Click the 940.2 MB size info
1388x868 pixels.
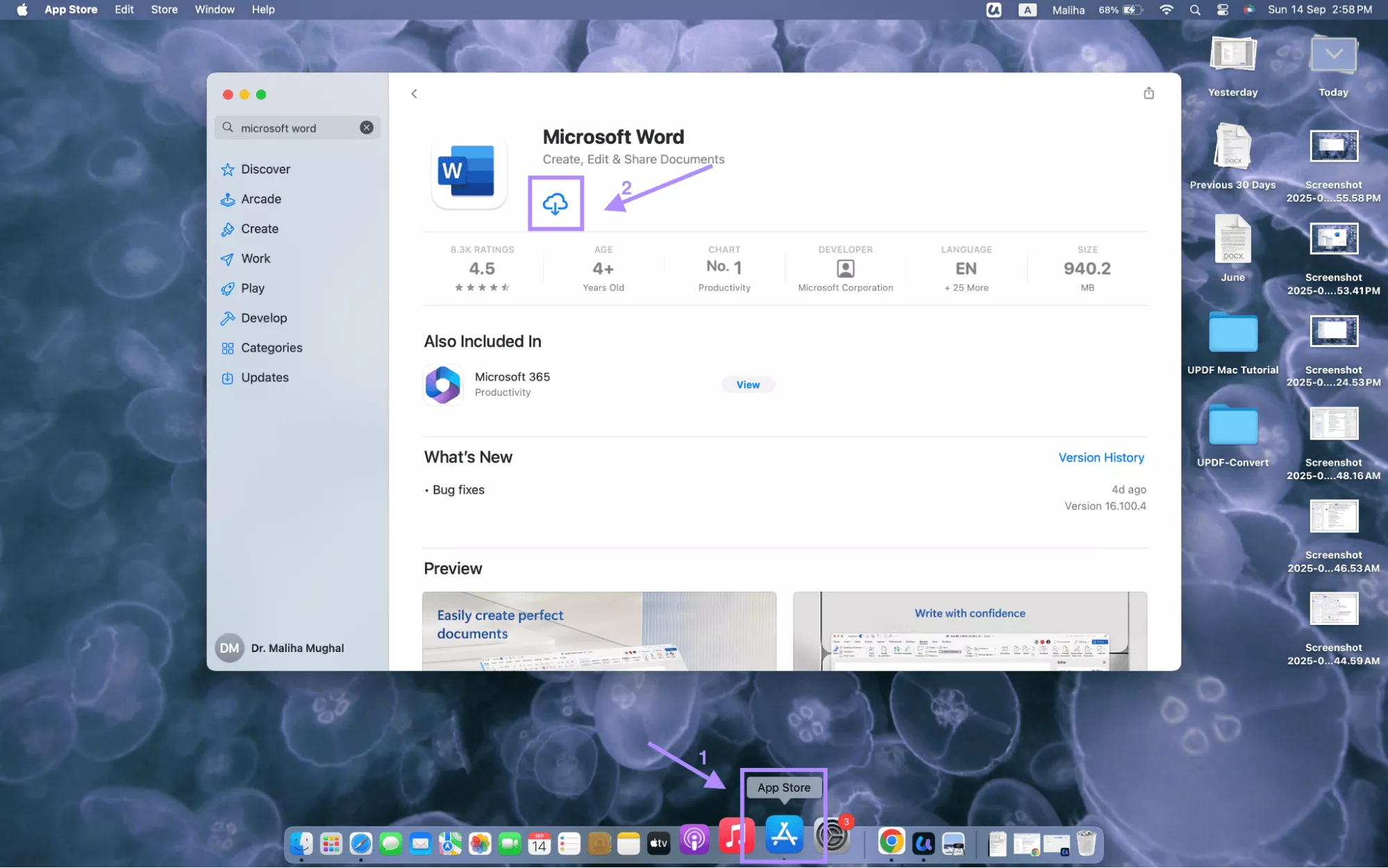(1087, 269)
